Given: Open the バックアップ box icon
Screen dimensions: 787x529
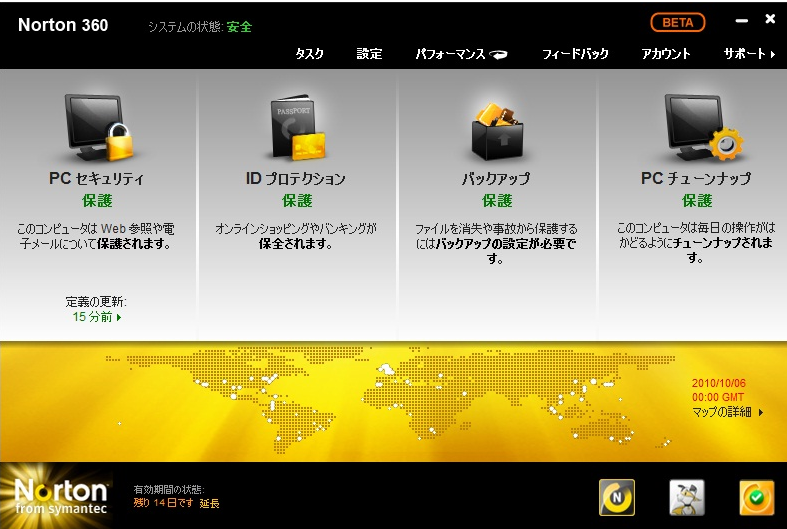Looking at the screenshot, I should tap(497, 130).
